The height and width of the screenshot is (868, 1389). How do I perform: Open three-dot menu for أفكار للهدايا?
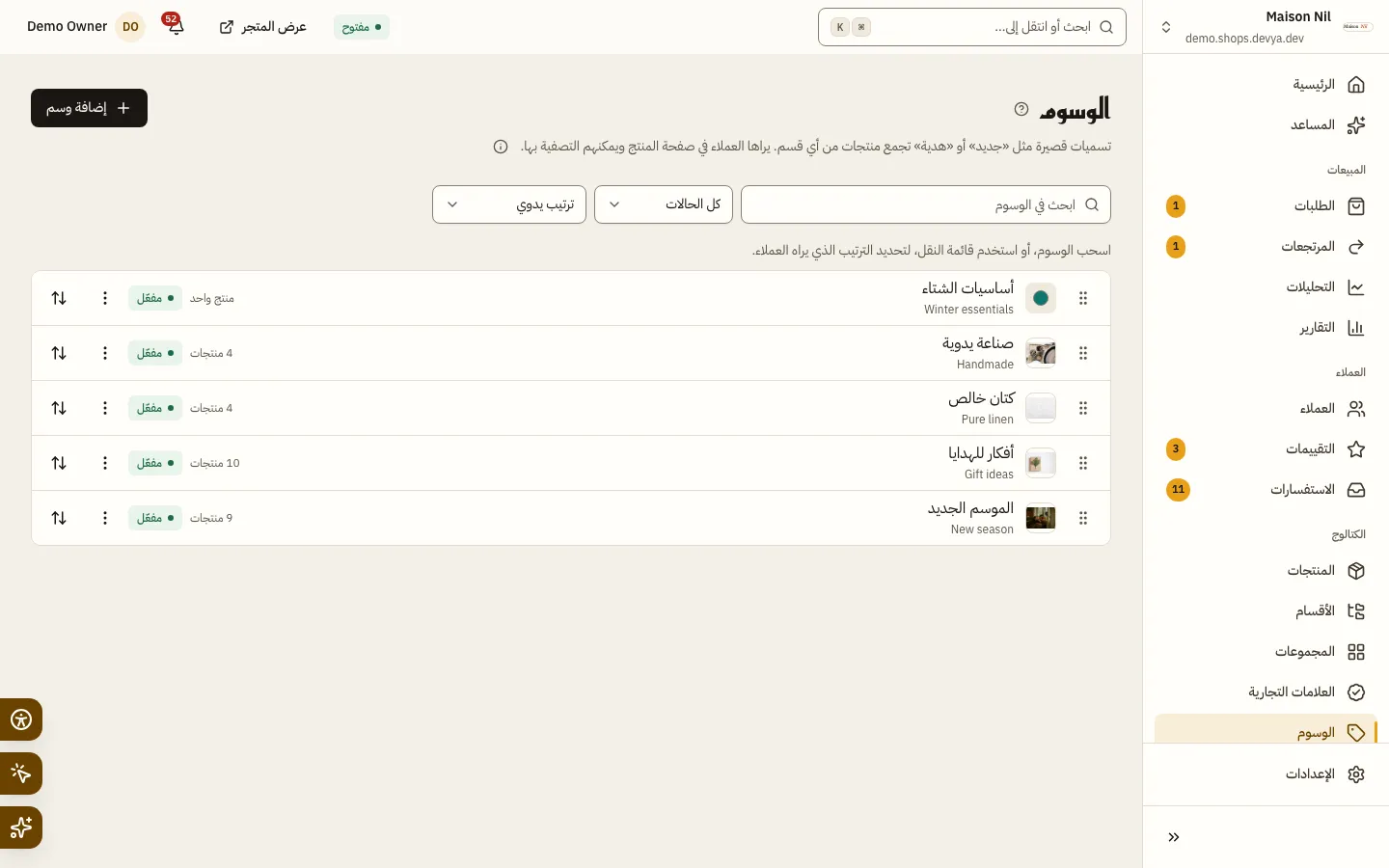(105, 463)
